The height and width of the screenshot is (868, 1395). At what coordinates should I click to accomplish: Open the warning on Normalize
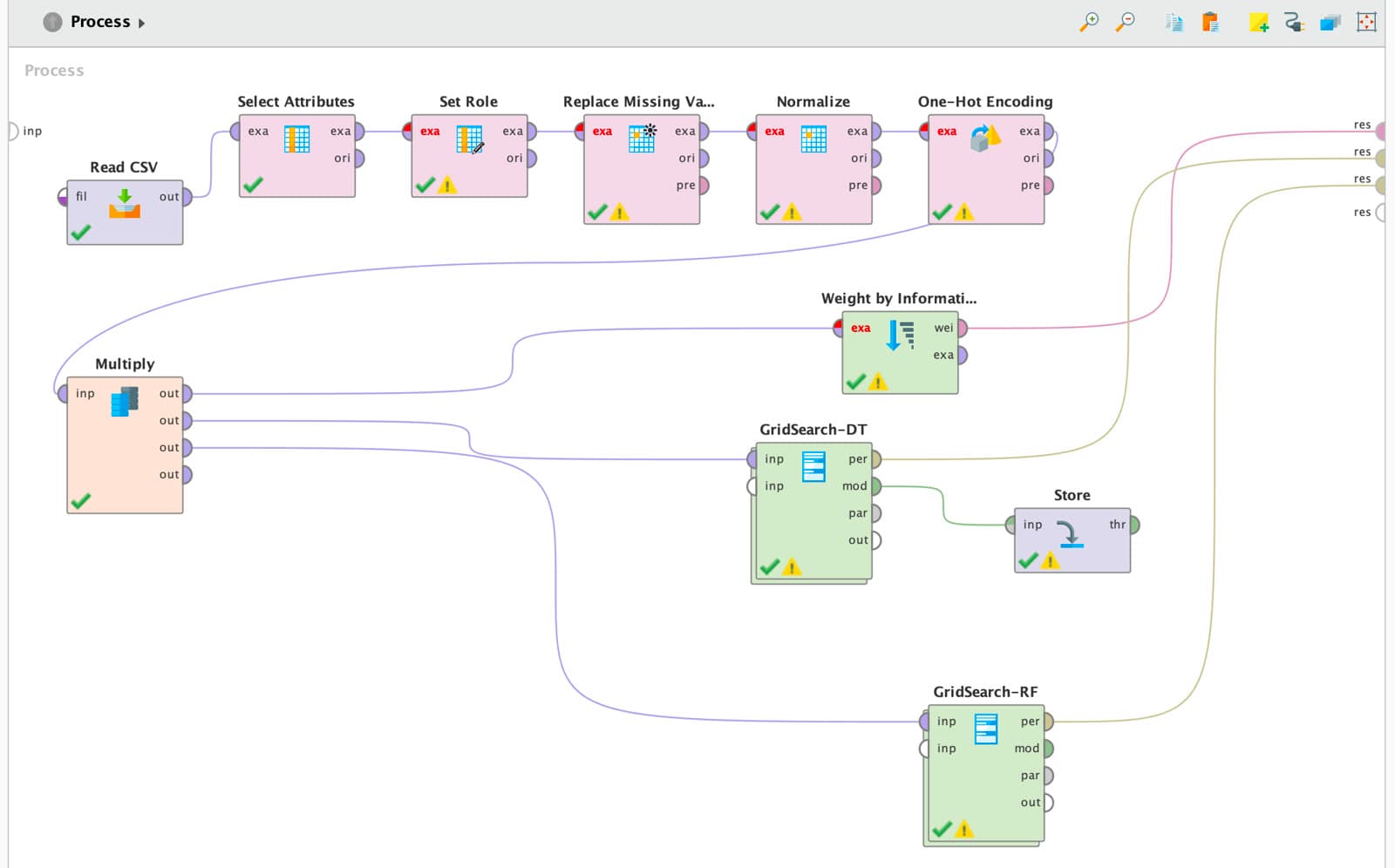tap(792, 213)
